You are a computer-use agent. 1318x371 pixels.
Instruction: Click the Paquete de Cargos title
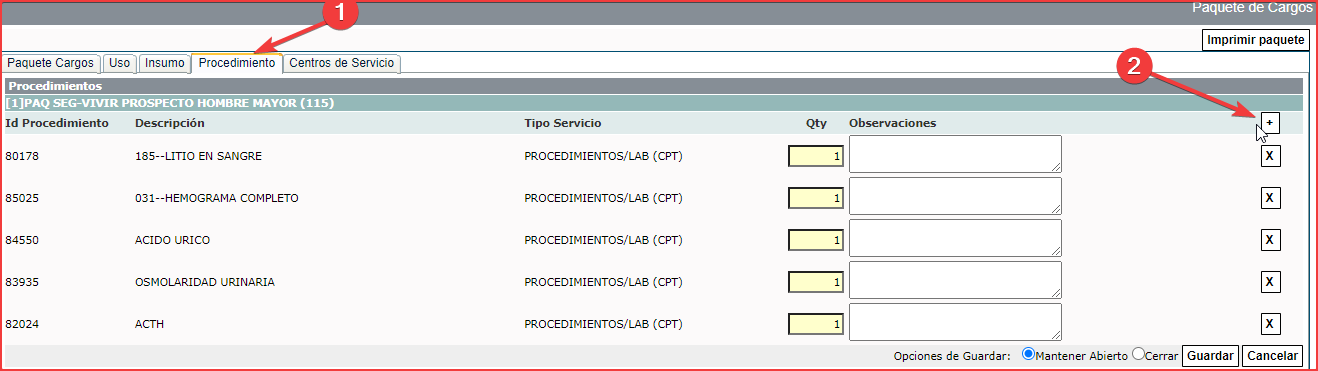pos(1252,7)
